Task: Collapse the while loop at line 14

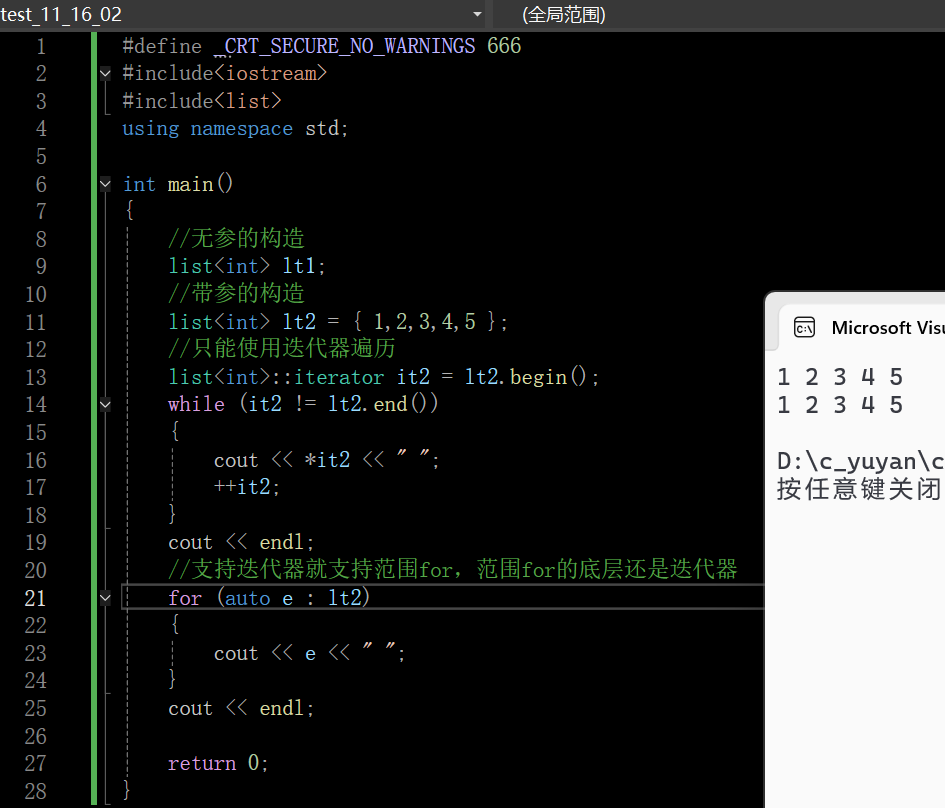Action: 105,404
